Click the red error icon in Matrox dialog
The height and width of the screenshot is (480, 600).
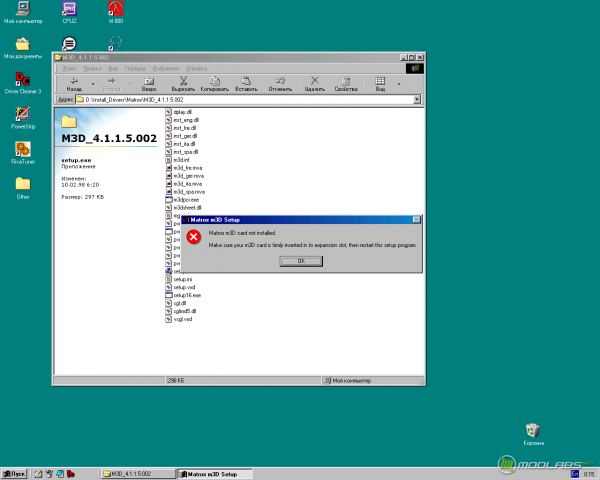[x=194, y=237]
